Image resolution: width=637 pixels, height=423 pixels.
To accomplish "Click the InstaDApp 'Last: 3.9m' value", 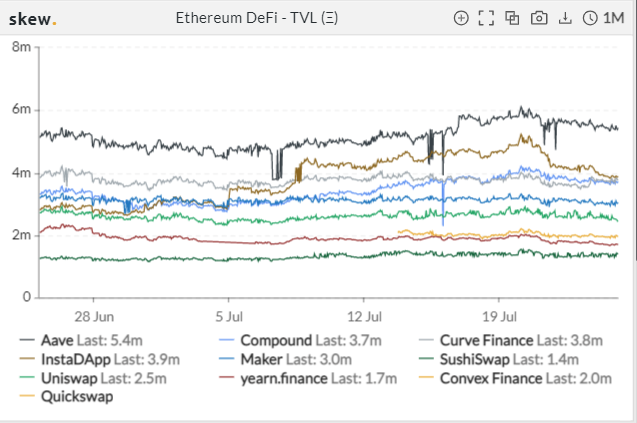I will click(x=147, y=360).
